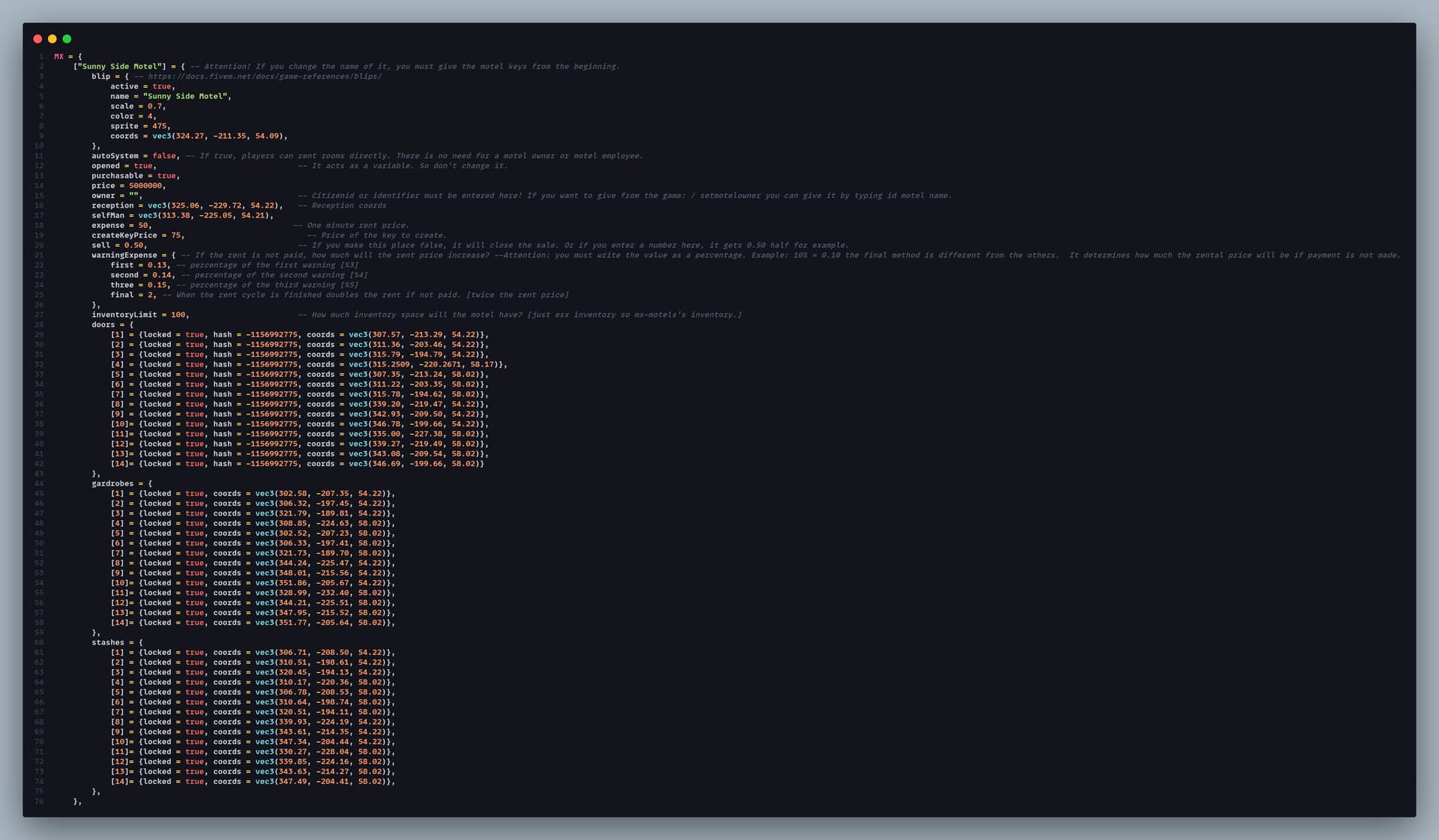Click the selfMan vec3 coordinates
1439x840 pixels.
(204, 215)
